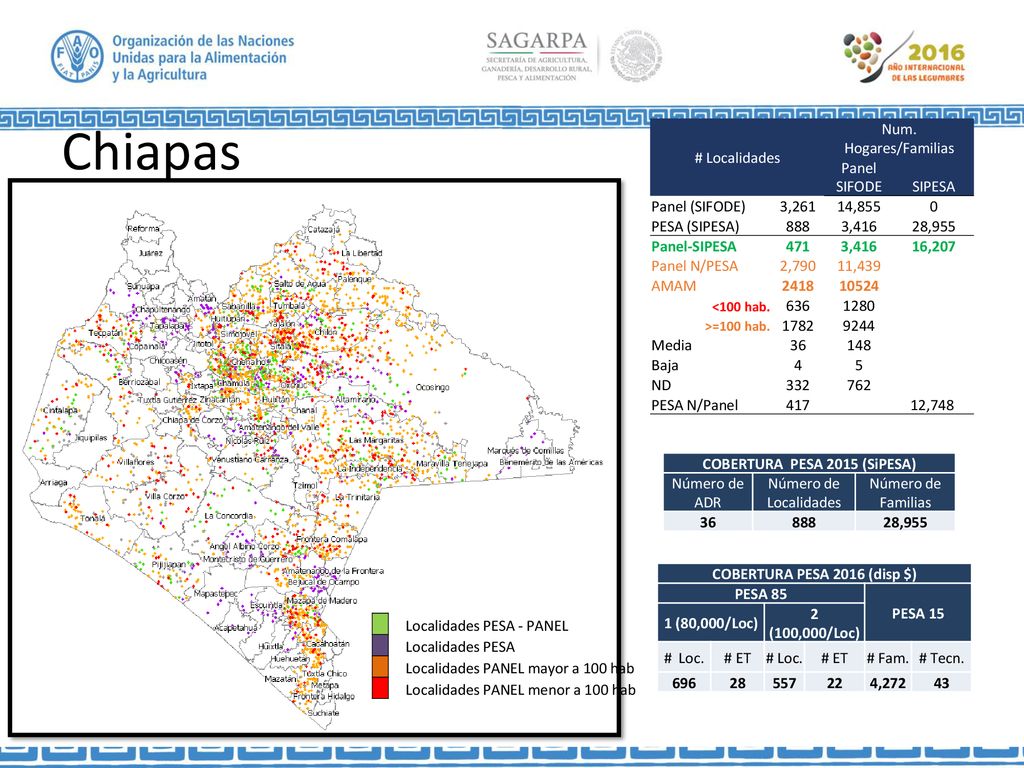Click the green value "16,207"
The height and width of the screenshot is (768, 1024).
pyautogui.click(x=933, y=247)
